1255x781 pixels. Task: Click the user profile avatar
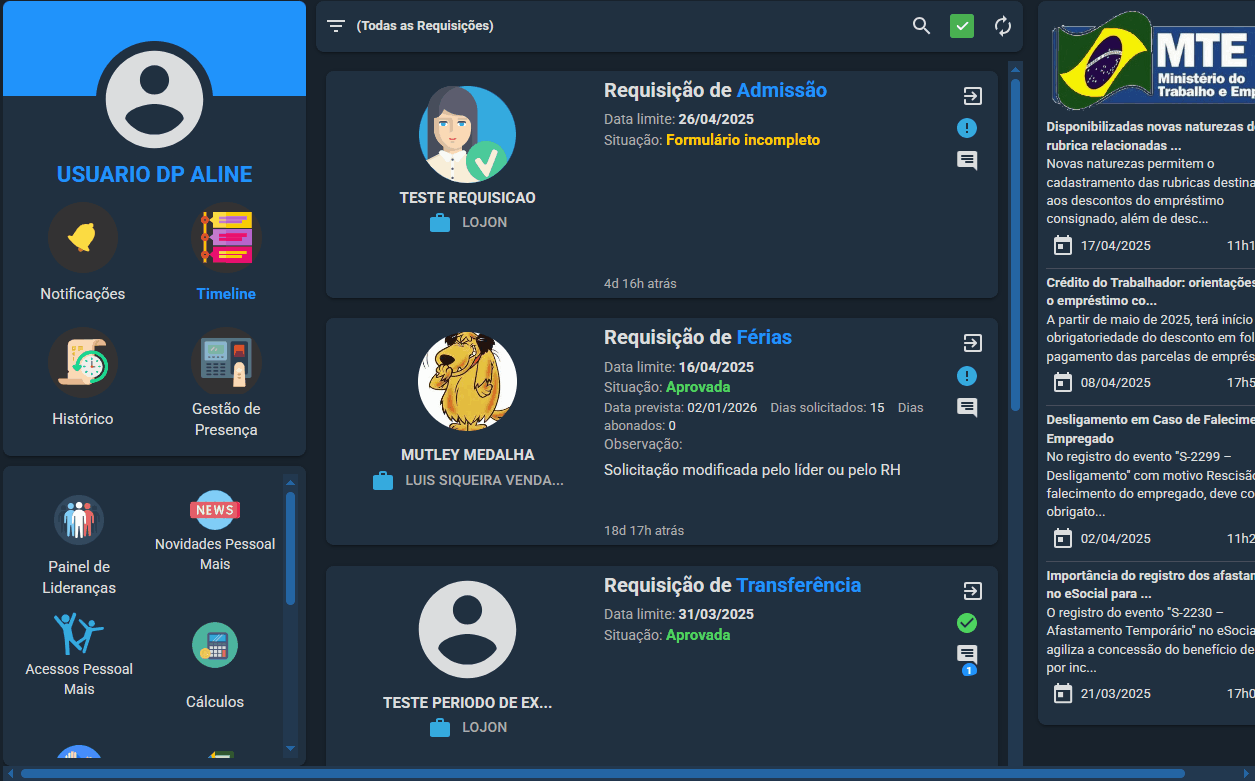155,99
